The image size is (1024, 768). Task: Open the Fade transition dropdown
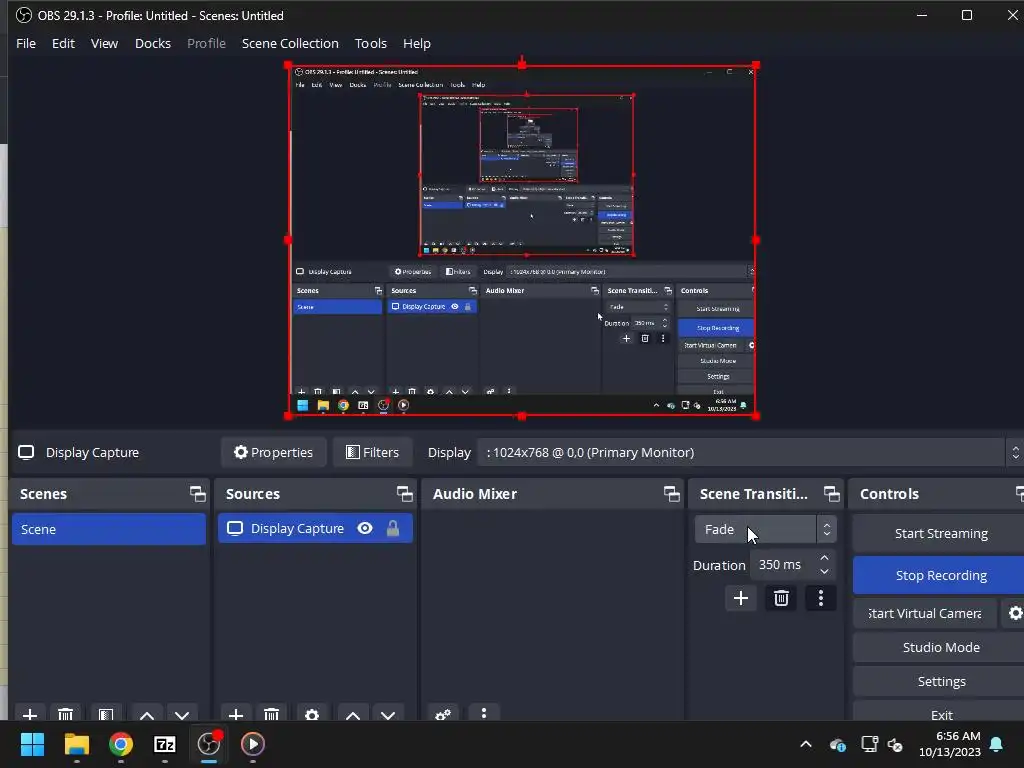[765, 529]
